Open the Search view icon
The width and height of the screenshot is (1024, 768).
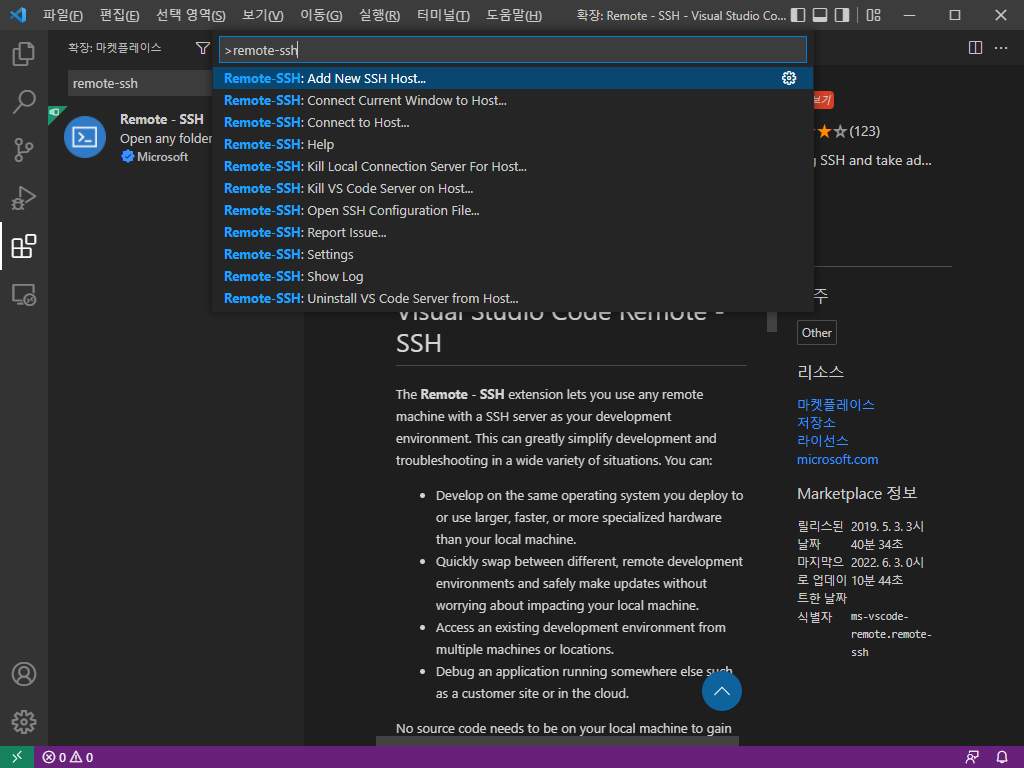24,102
